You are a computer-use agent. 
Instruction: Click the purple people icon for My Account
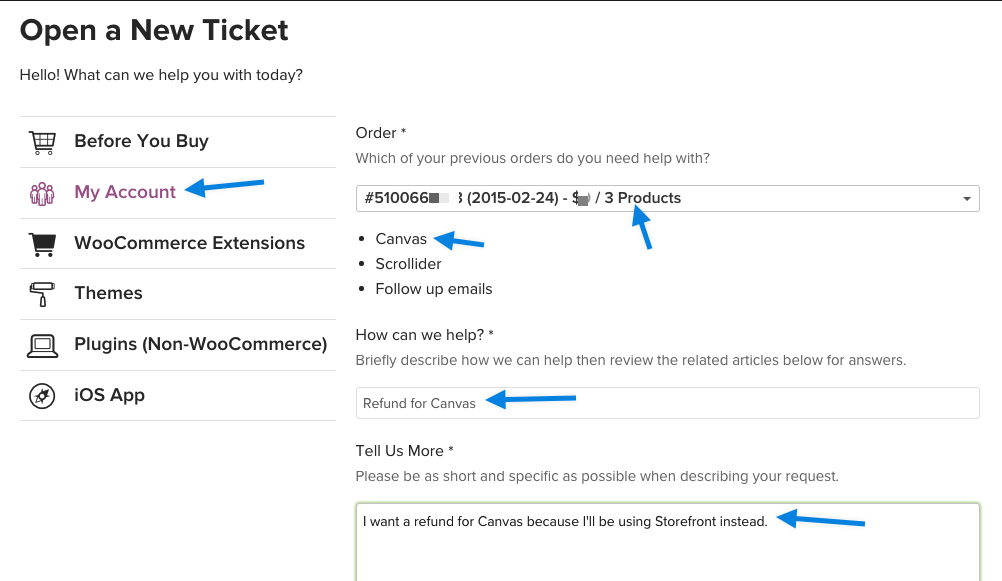click(x=42, y=193)
